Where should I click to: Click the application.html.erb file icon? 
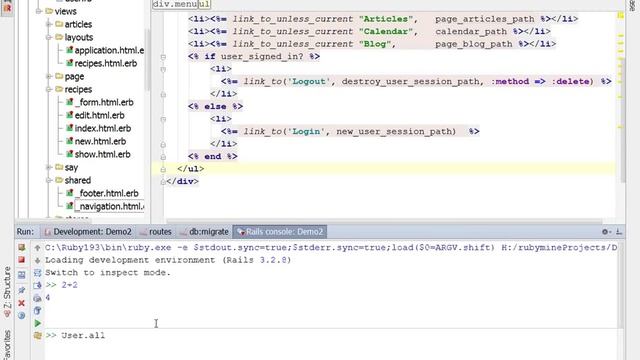(69, 50)
